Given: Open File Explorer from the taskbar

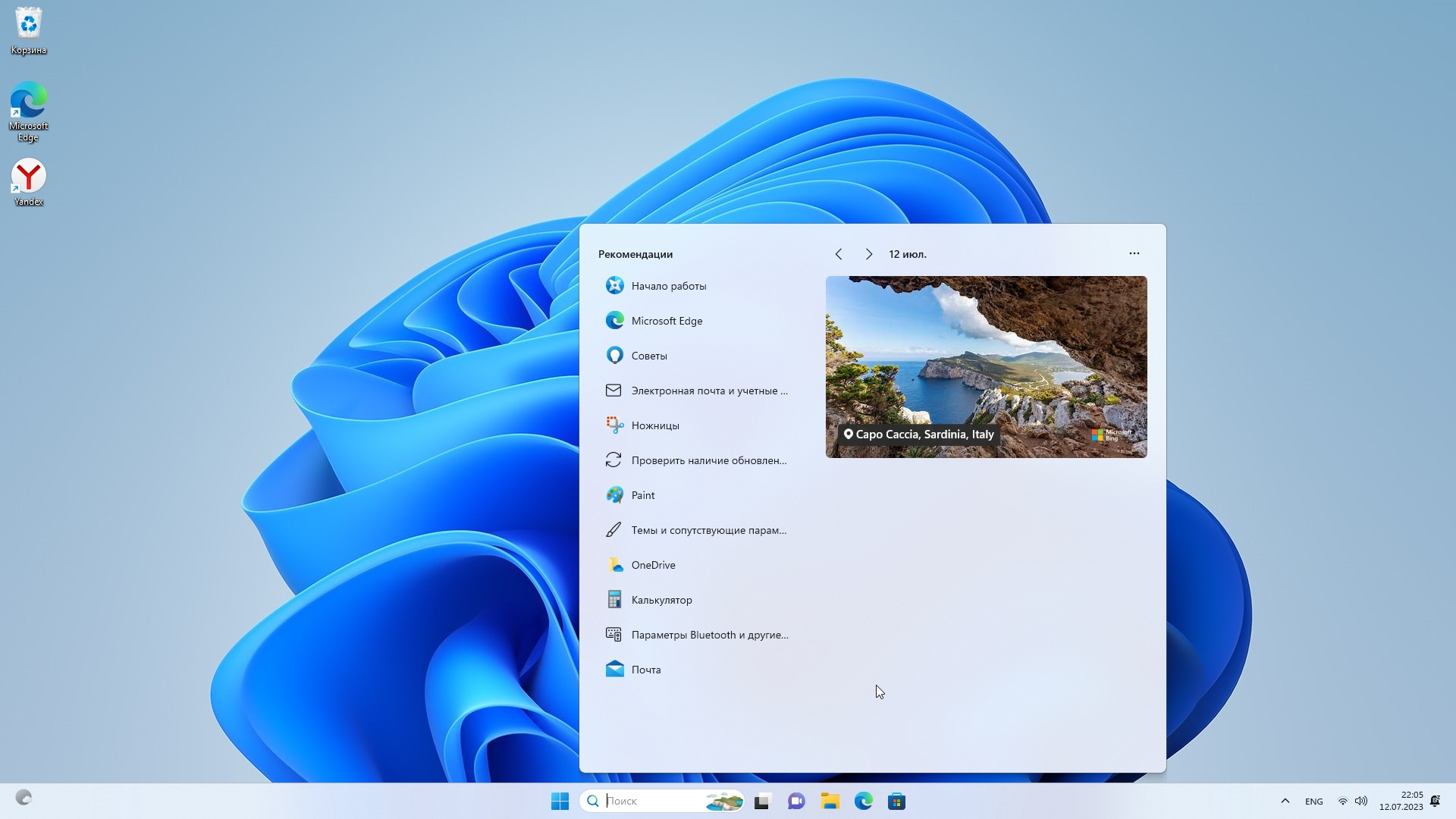Looking at the screenshot, I should (830, 802).
